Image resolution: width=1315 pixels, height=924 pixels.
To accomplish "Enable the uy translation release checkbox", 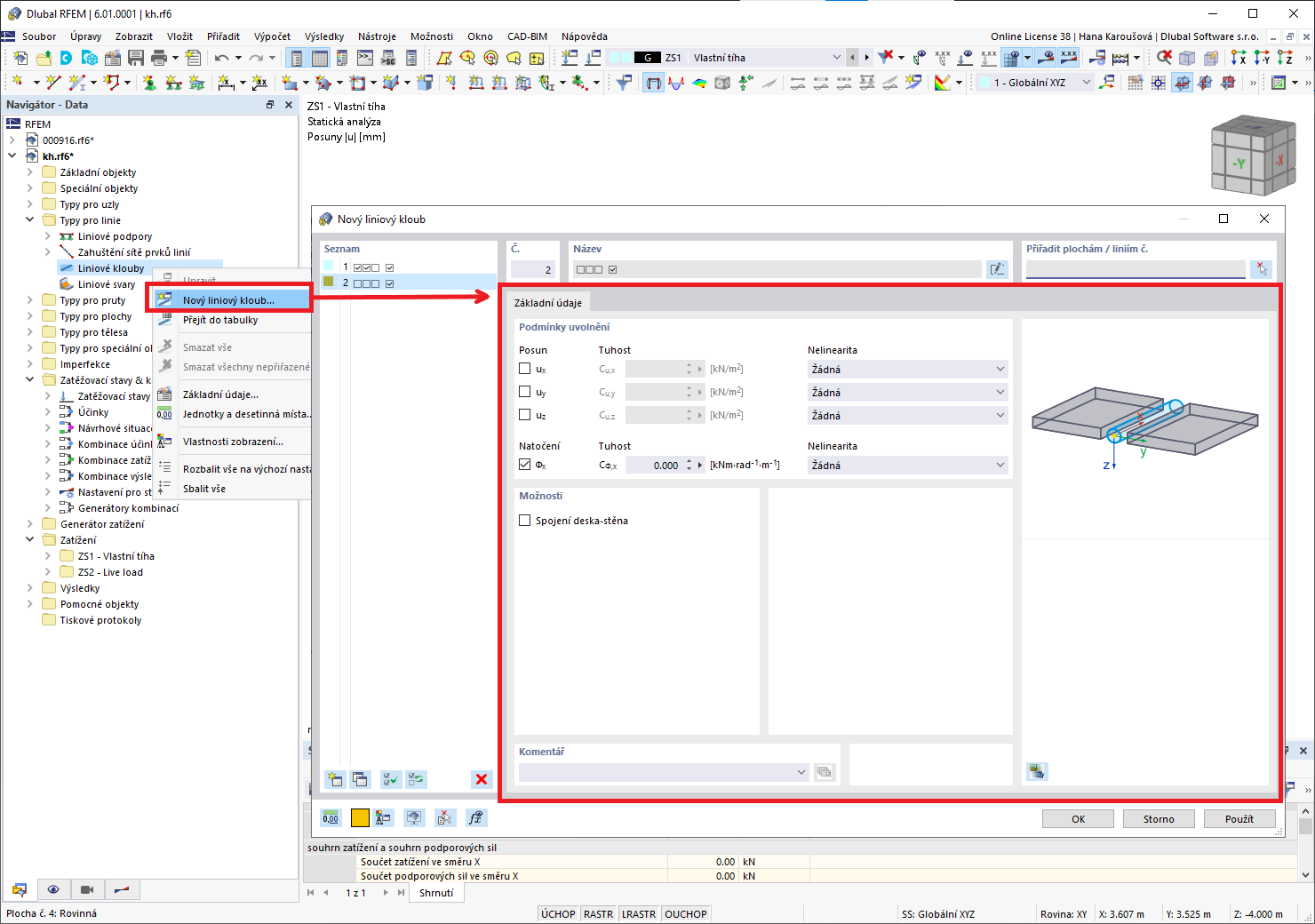I will click(x=524, y=392).
